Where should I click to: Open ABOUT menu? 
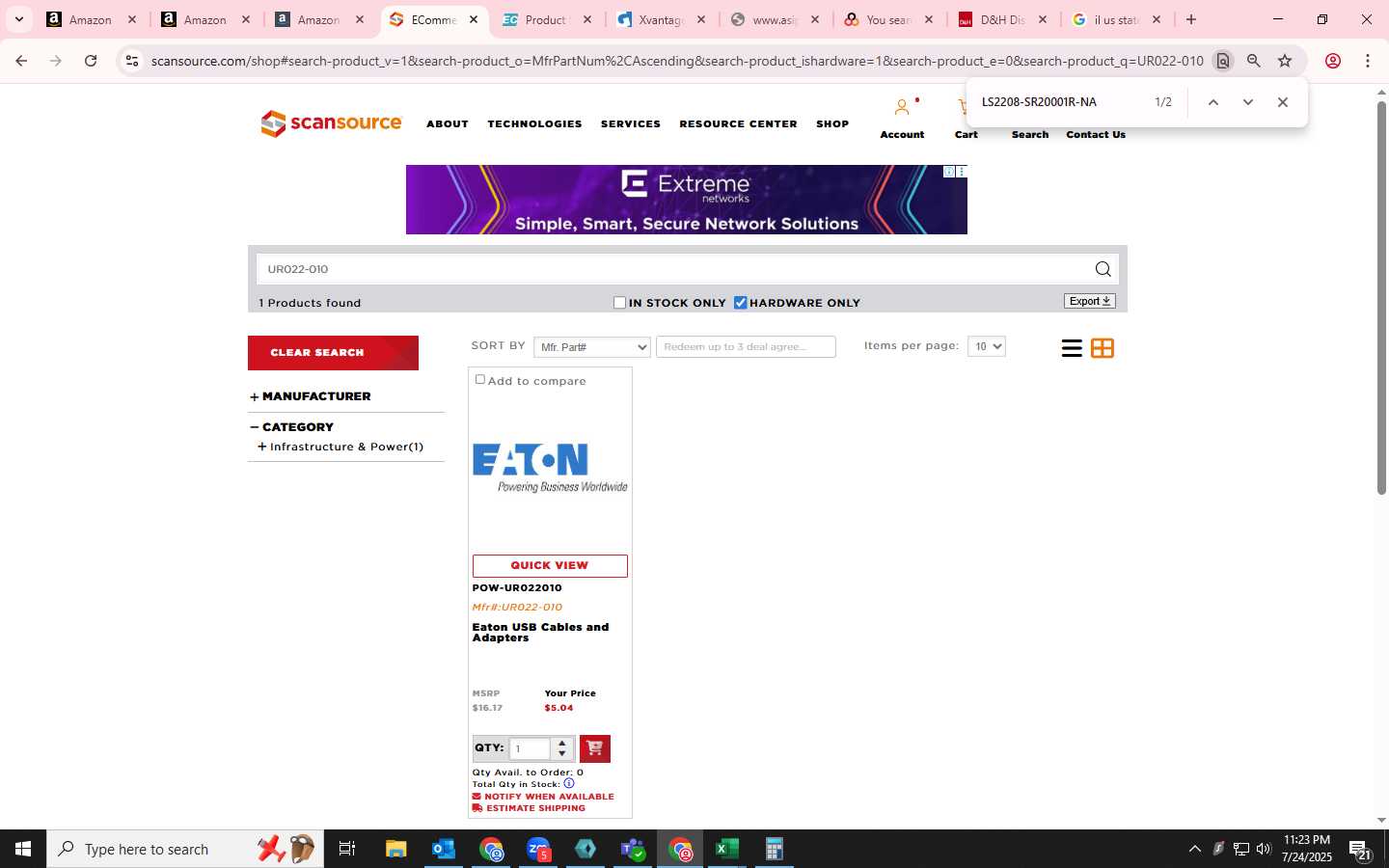(448, 124)
